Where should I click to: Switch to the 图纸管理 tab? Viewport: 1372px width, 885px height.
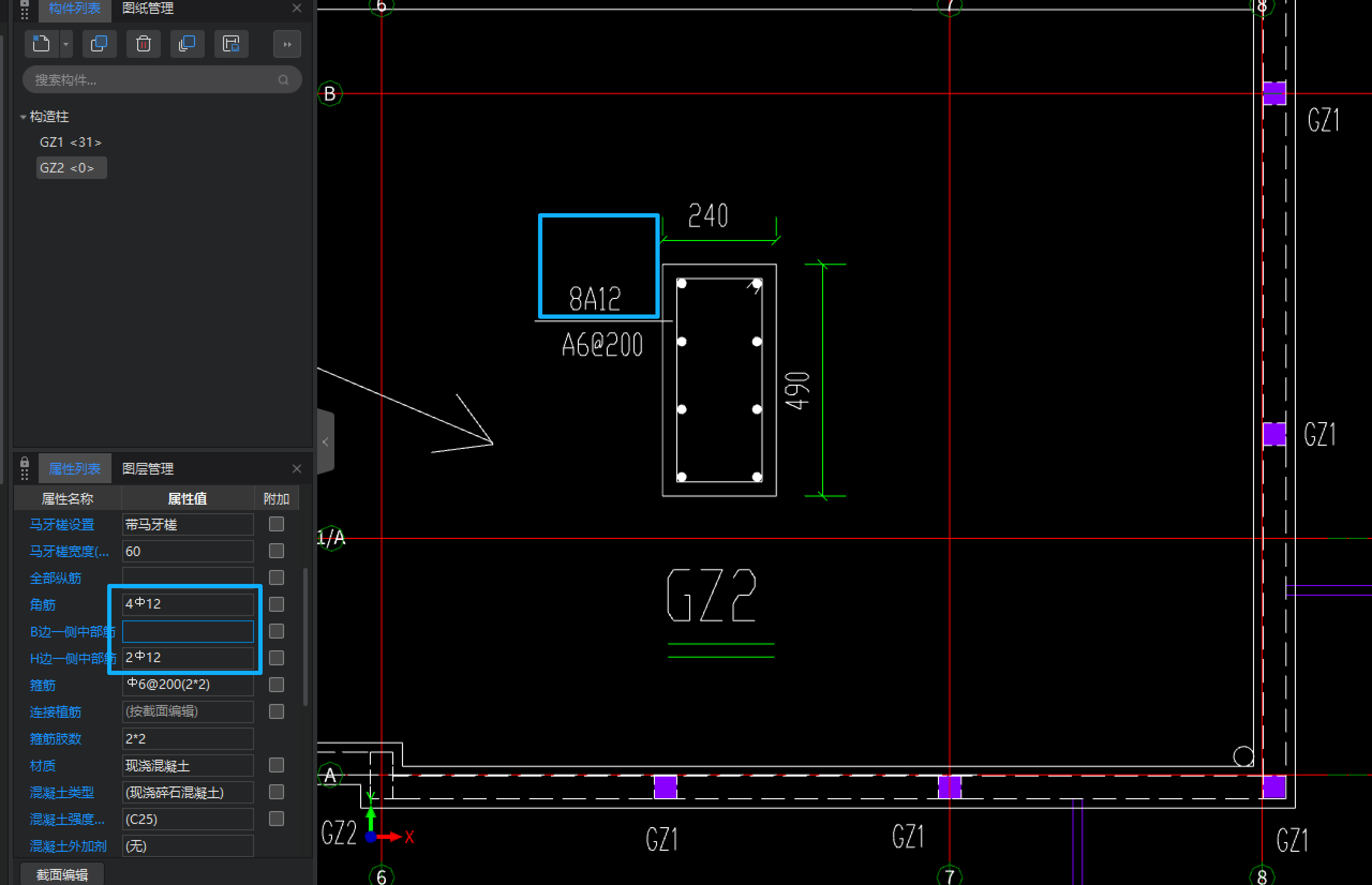(148, 9)
